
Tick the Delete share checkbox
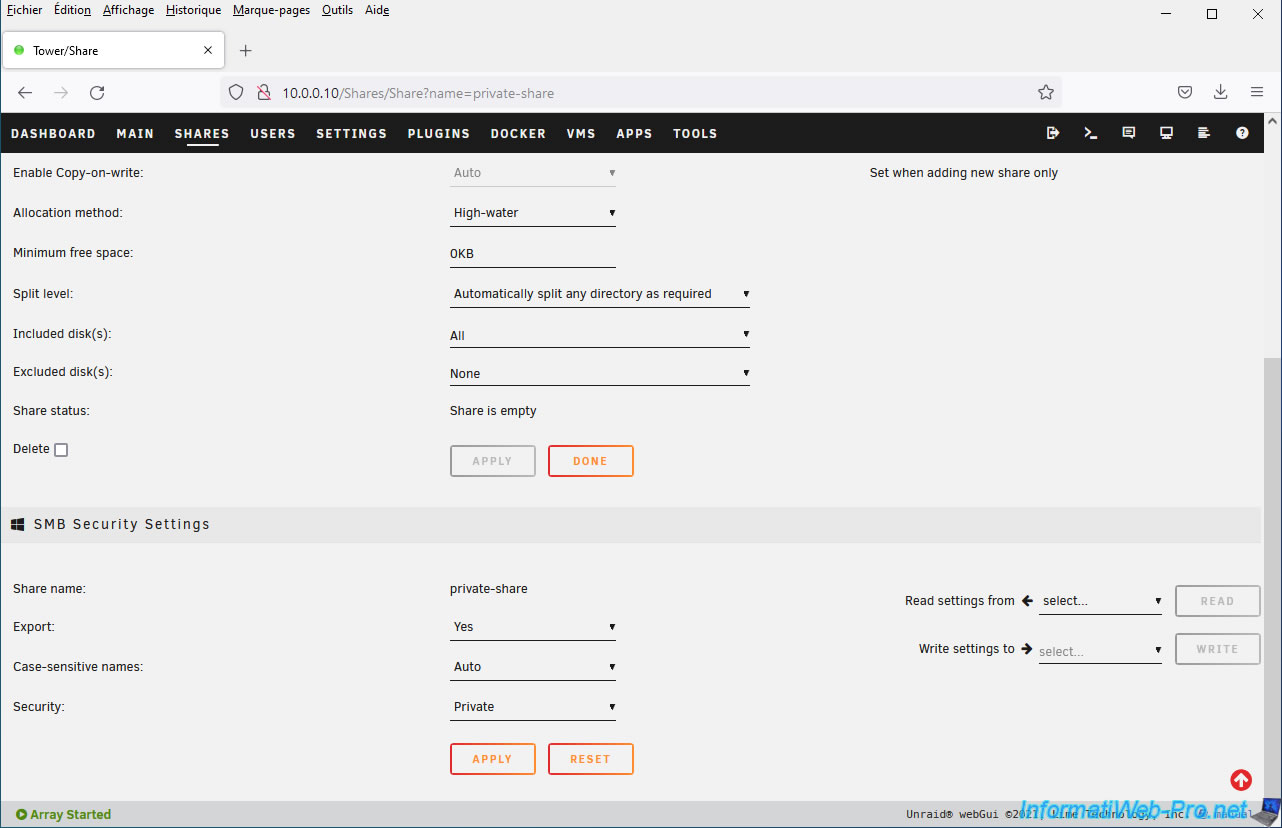click(x=61, y=450)
